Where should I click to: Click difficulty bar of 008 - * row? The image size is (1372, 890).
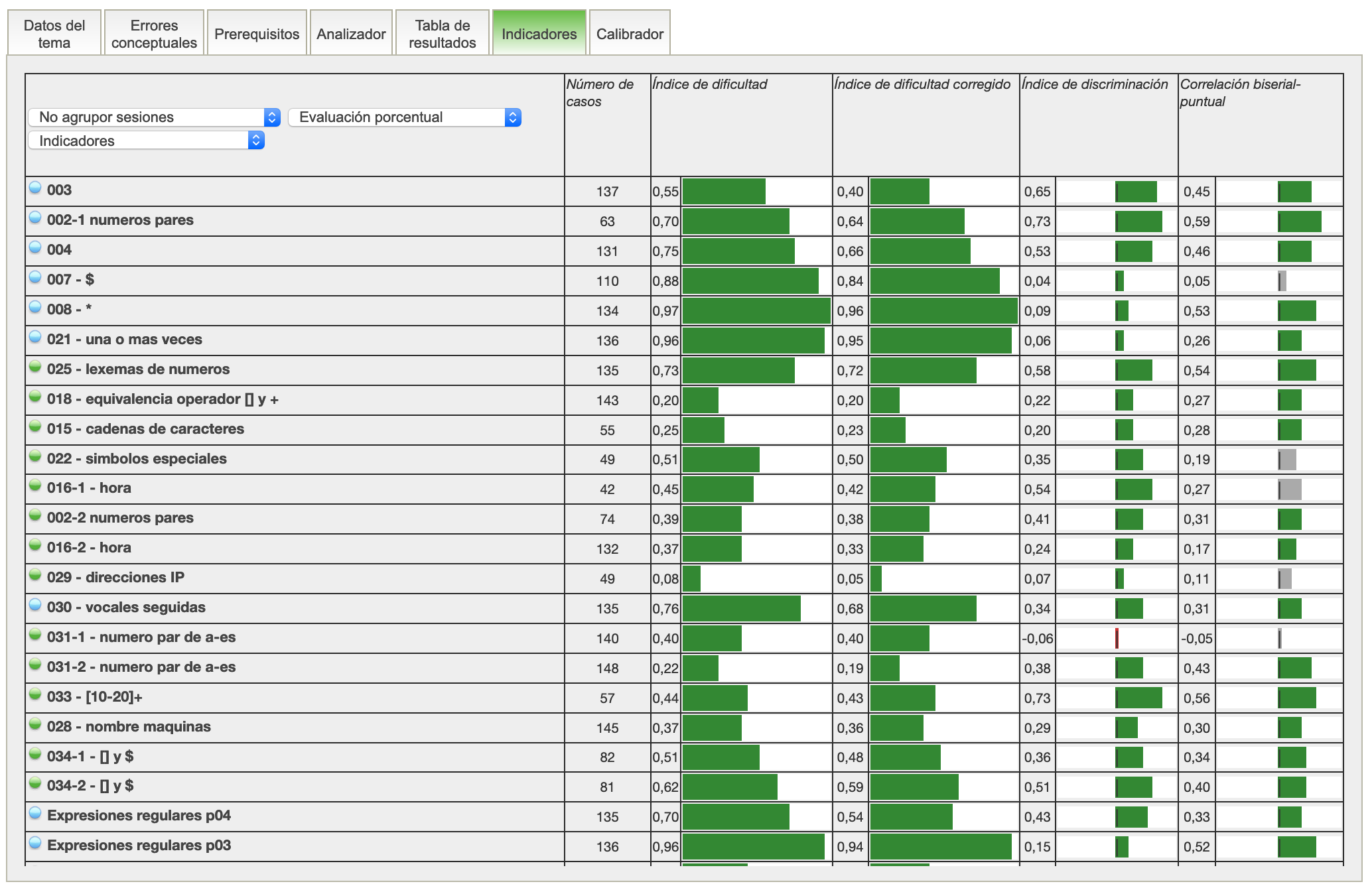point(756,311)
